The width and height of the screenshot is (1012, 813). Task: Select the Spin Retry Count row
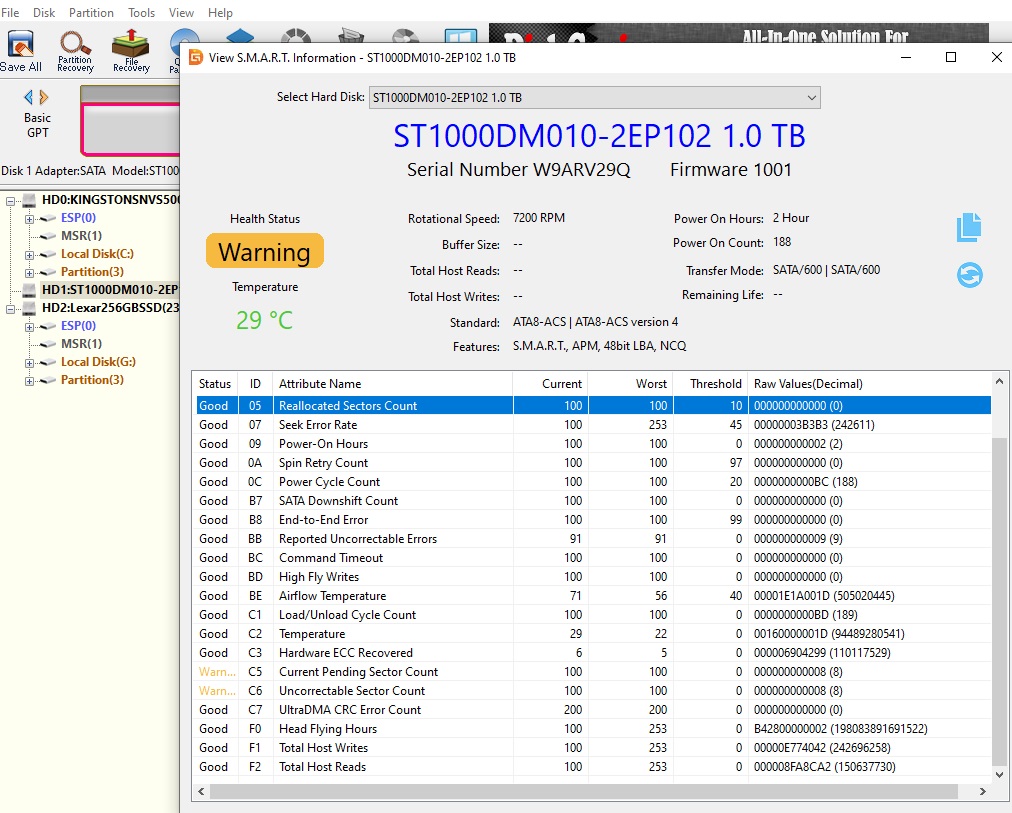tap(592, 463)
